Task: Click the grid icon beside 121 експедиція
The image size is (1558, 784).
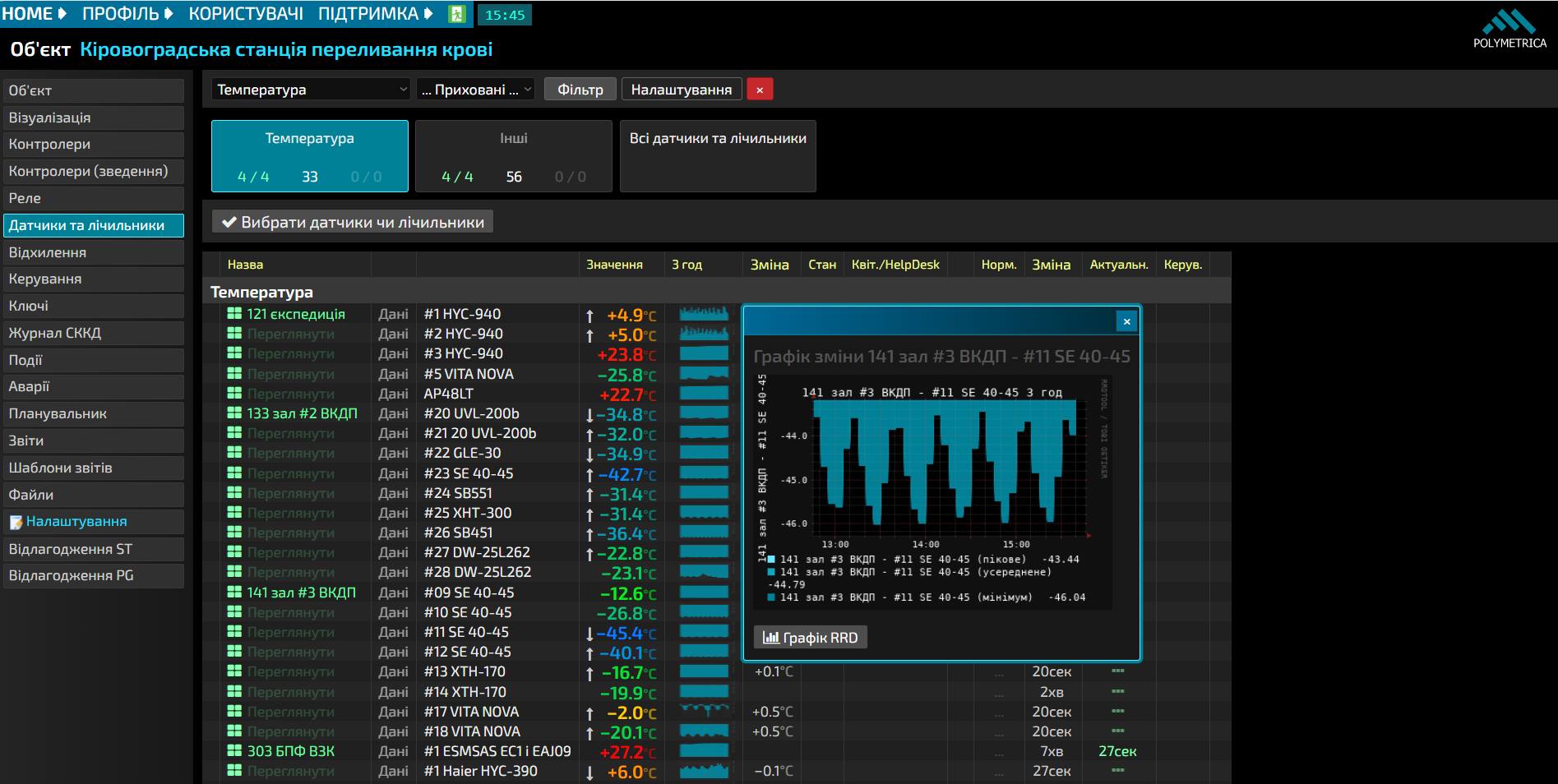Action: pos(234,314)
